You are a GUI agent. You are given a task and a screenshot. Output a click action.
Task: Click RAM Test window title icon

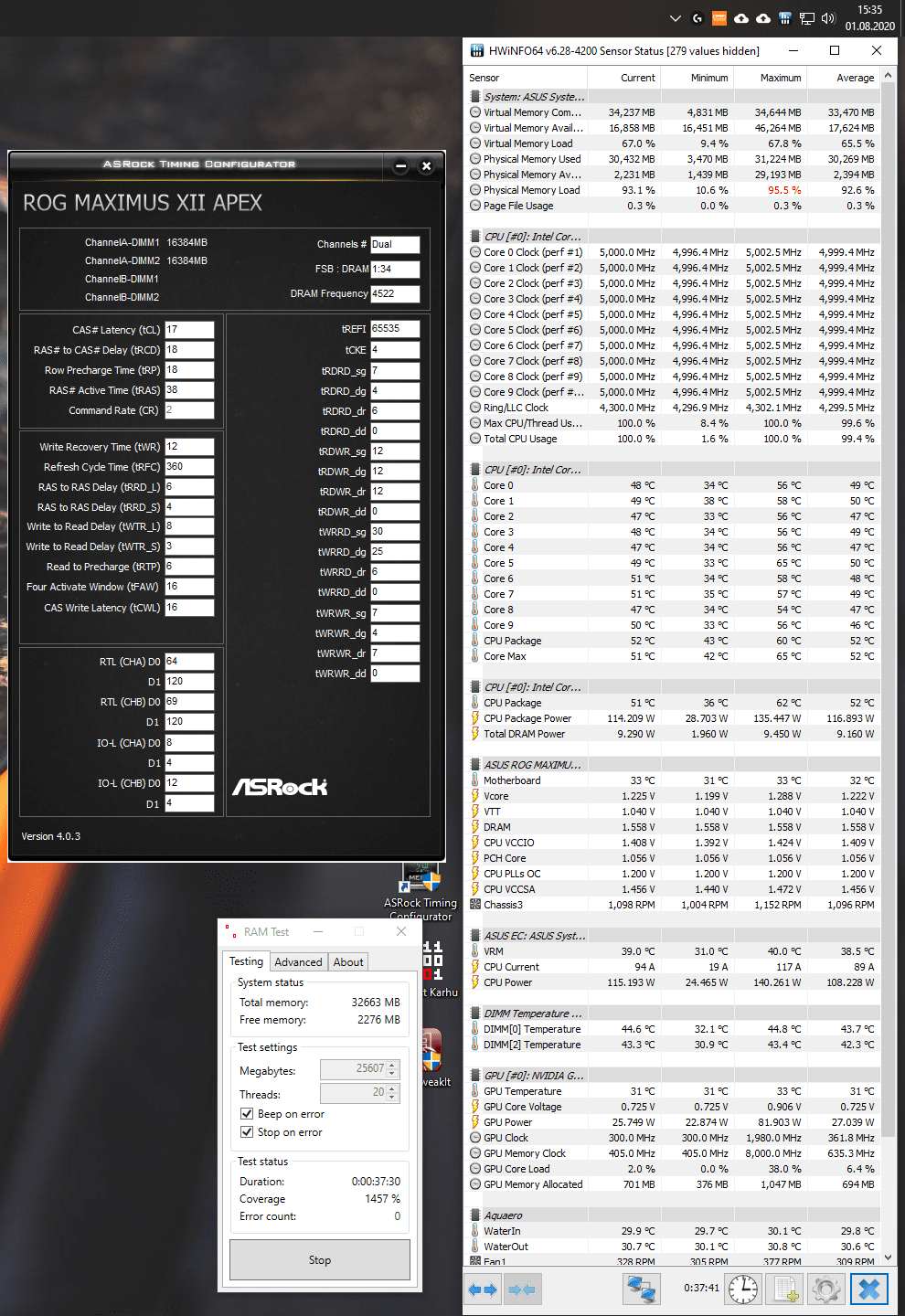231,931
